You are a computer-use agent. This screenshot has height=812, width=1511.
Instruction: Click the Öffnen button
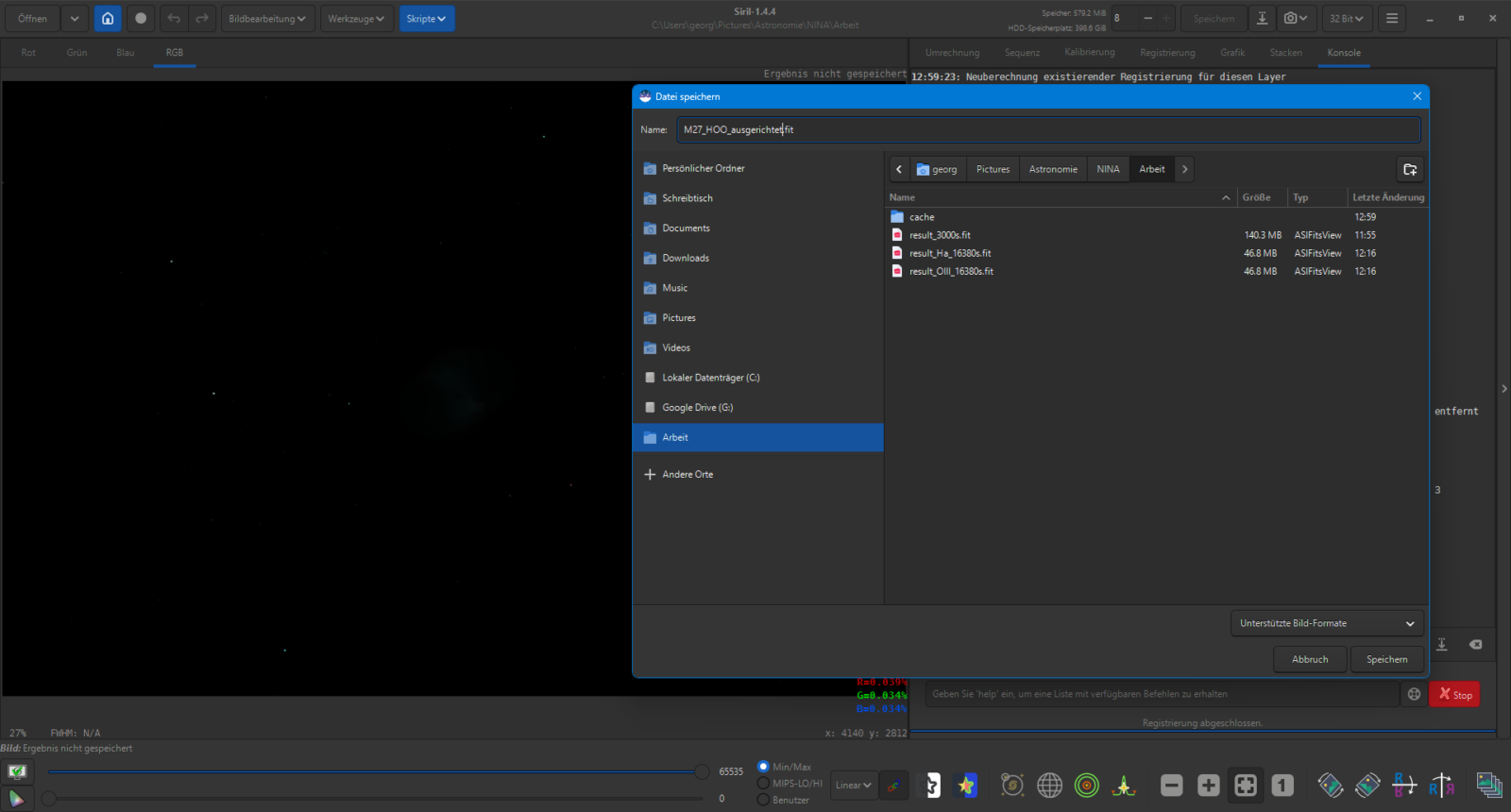32,19
